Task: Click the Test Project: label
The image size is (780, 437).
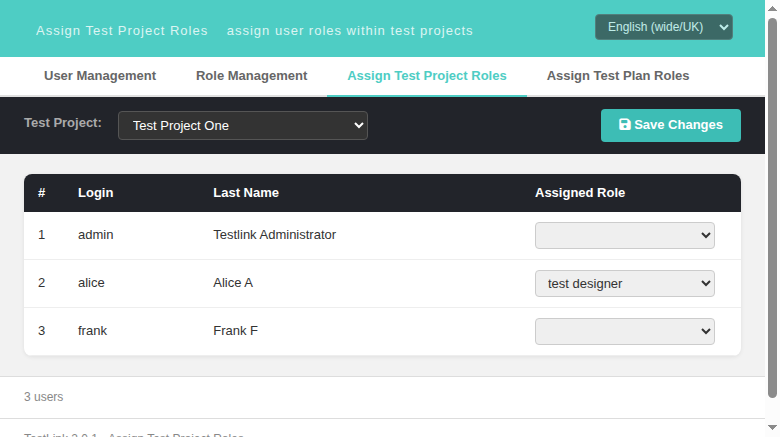Action: [63, 122]
